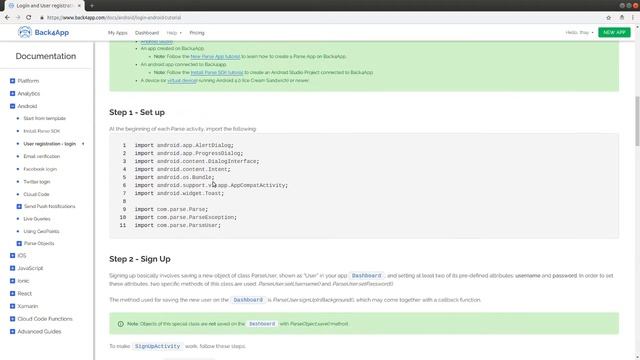Expand the iOS section
The image size is (640, 360).
tap(13, 256)
